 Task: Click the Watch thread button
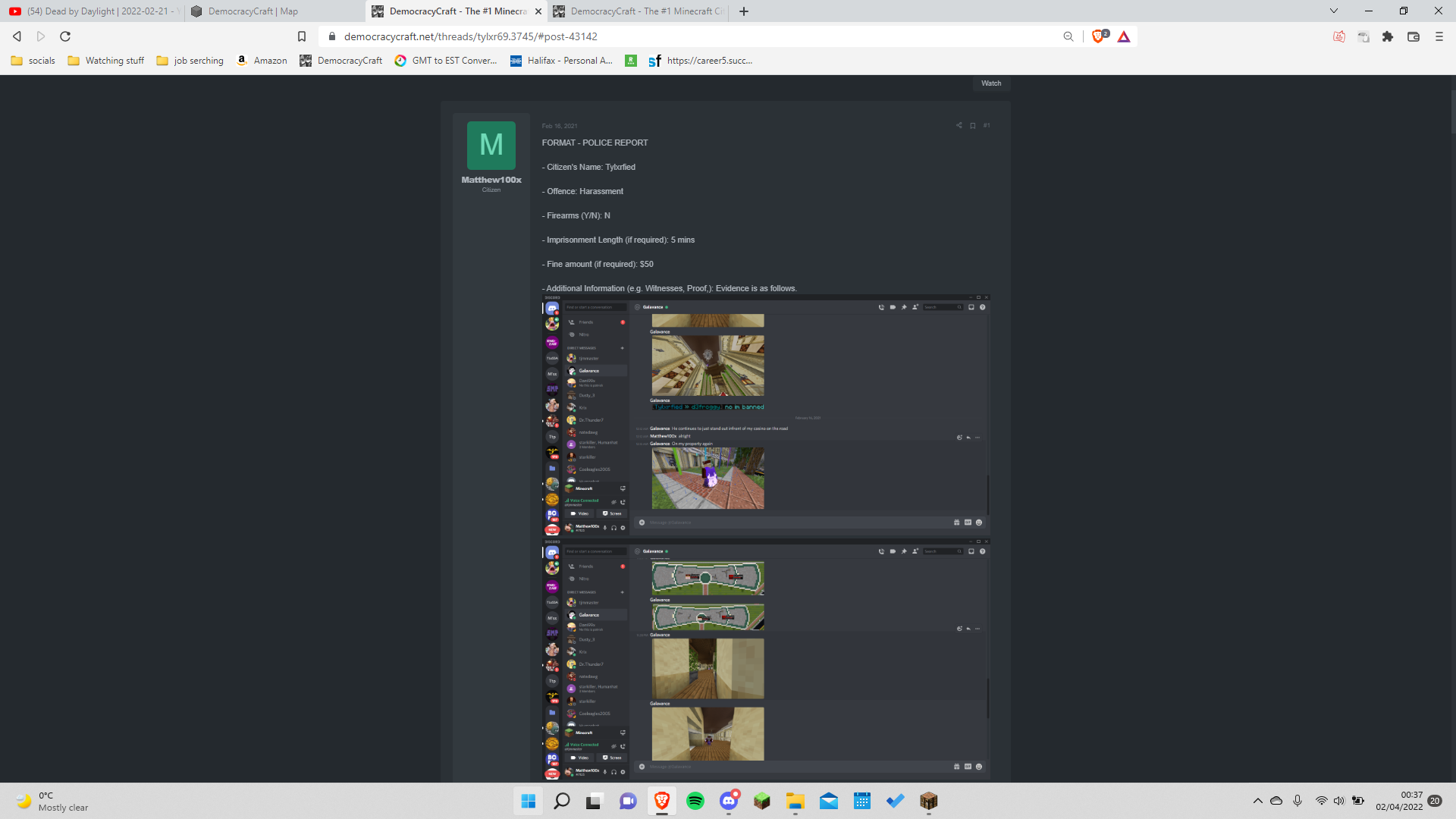991,83
